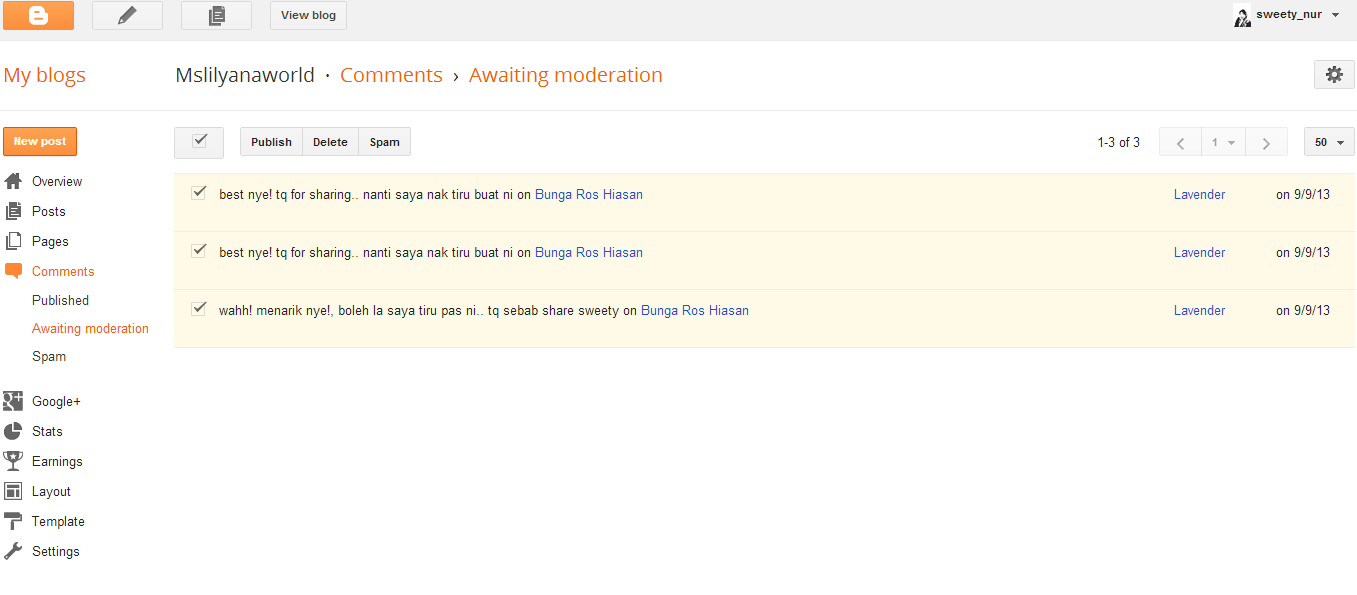Open the pencil new-post editor icon
Screen dimensions: 1357x595
[x=127, y=15]
